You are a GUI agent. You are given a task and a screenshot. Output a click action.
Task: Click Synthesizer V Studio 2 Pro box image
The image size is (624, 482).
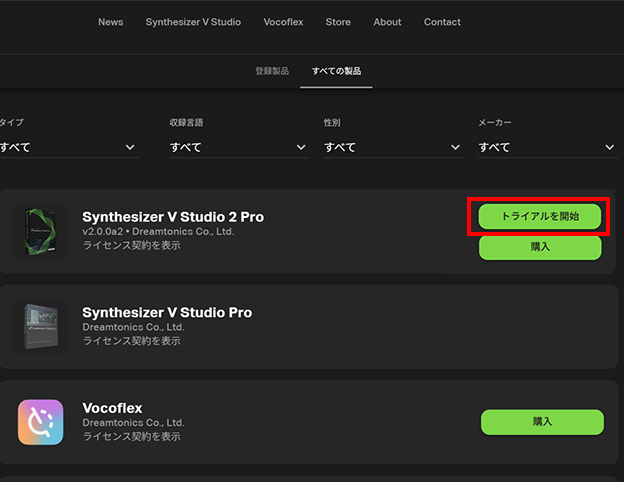coord(41,231)
